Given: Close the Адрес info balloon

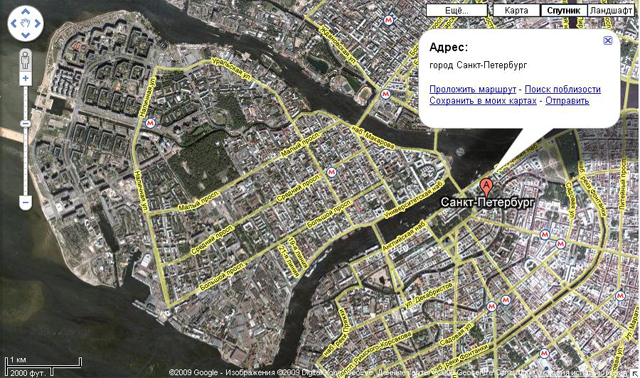Looking at the screenshot, I should point(608,40).
